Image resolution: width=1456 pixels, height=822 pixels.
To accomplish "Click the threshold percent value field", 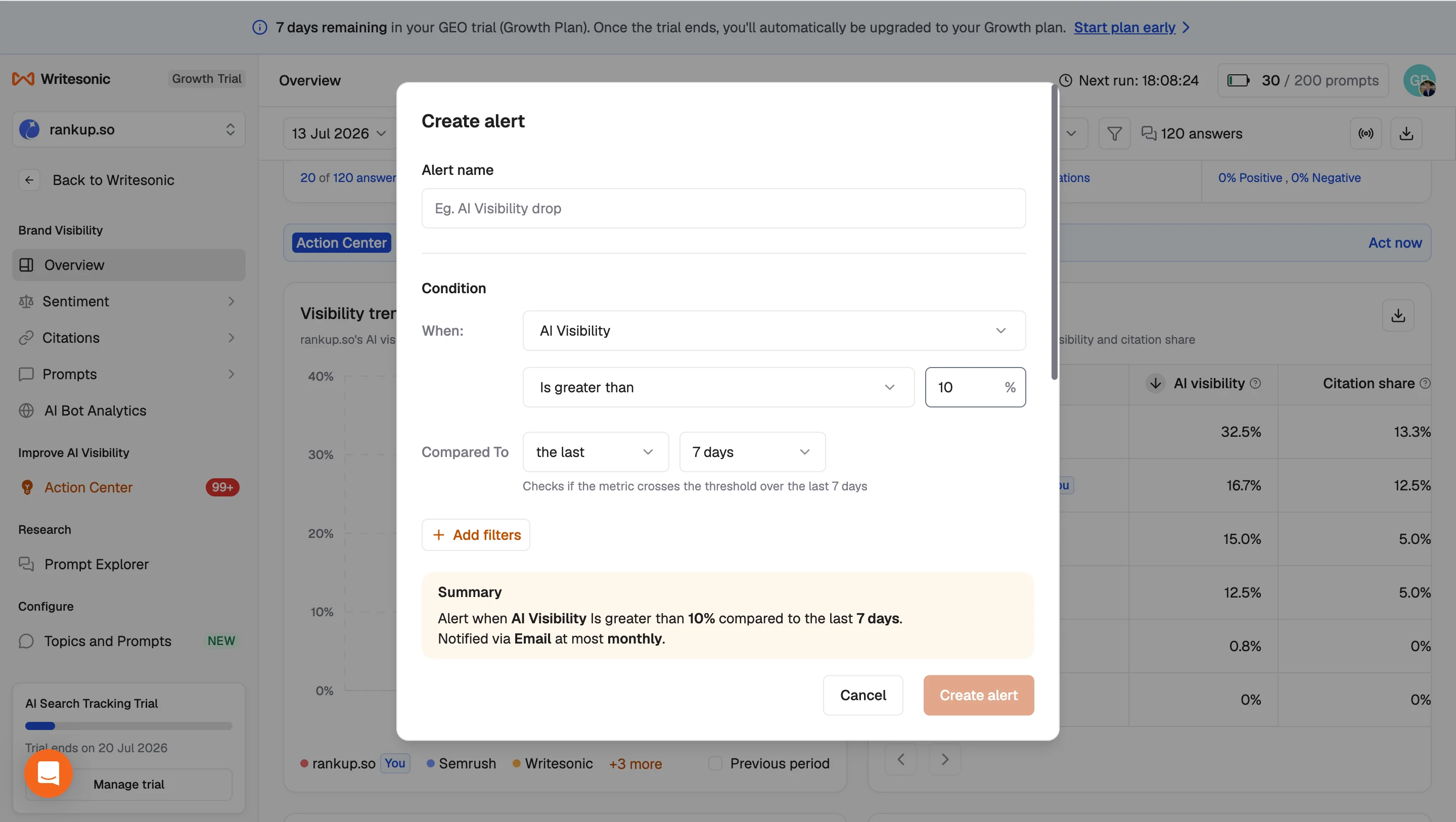I will tap(975, 387).
